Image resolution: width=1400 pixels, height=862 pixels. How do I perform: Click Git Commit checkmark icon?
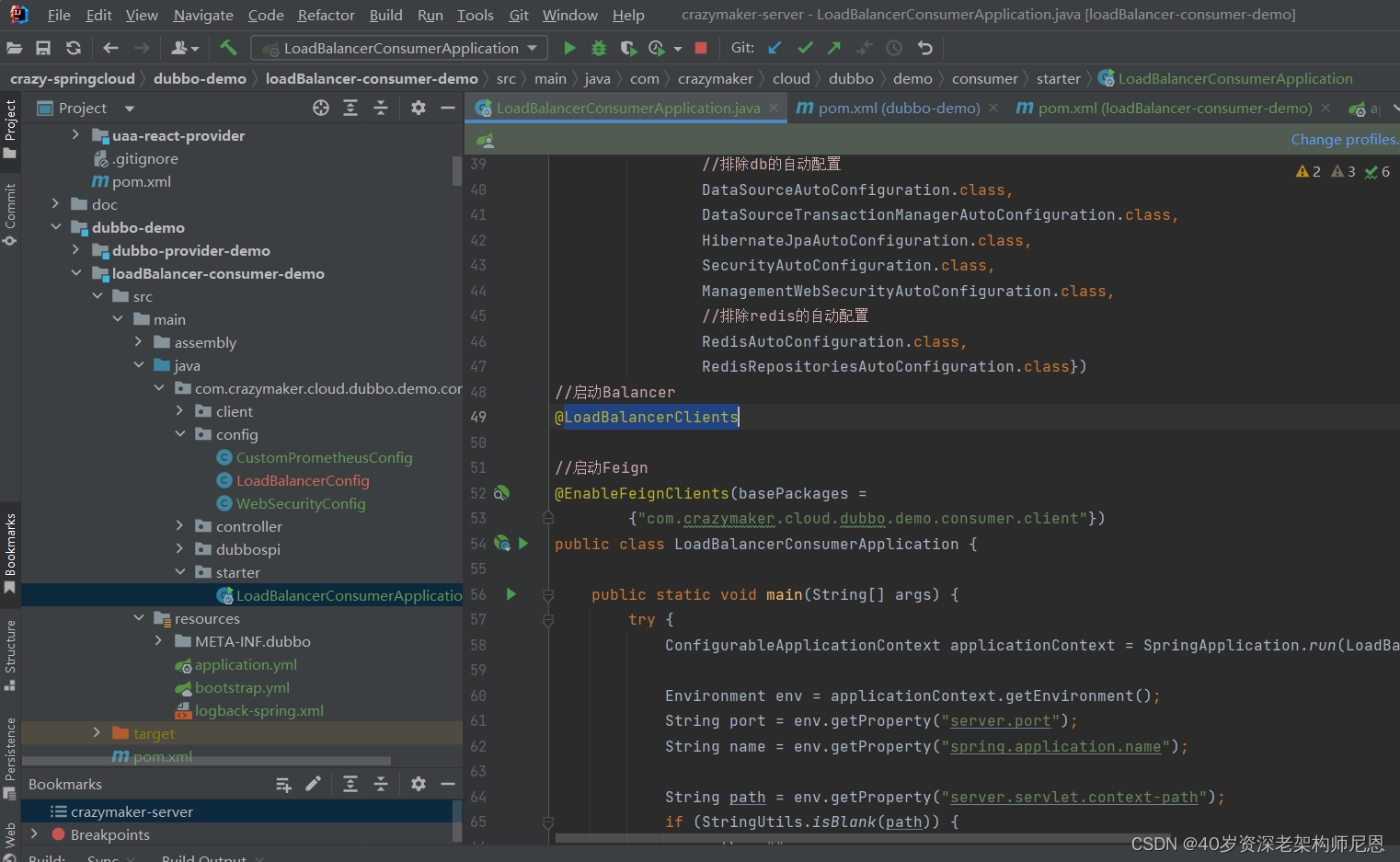click(805, 48)
